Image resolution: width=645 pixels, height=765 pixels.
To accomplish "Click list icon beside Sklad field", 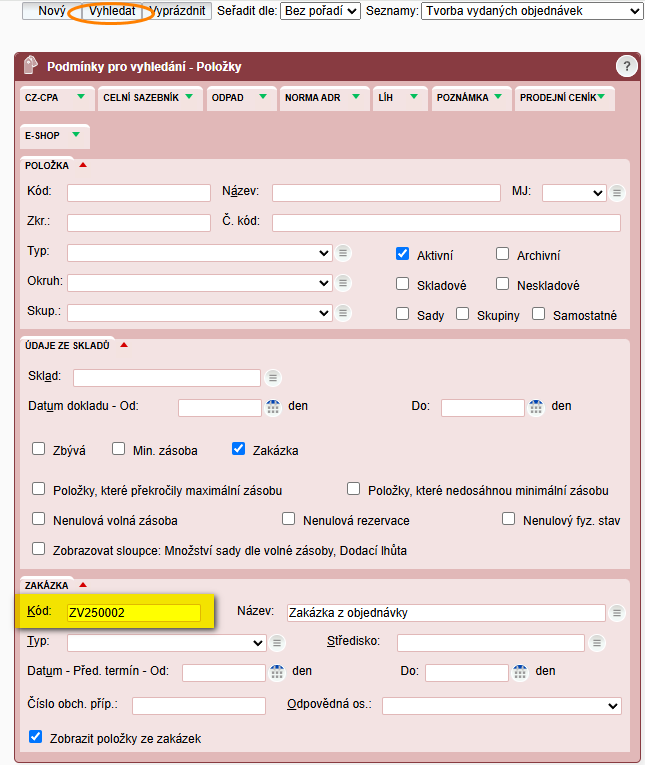I will pos(273,378).
